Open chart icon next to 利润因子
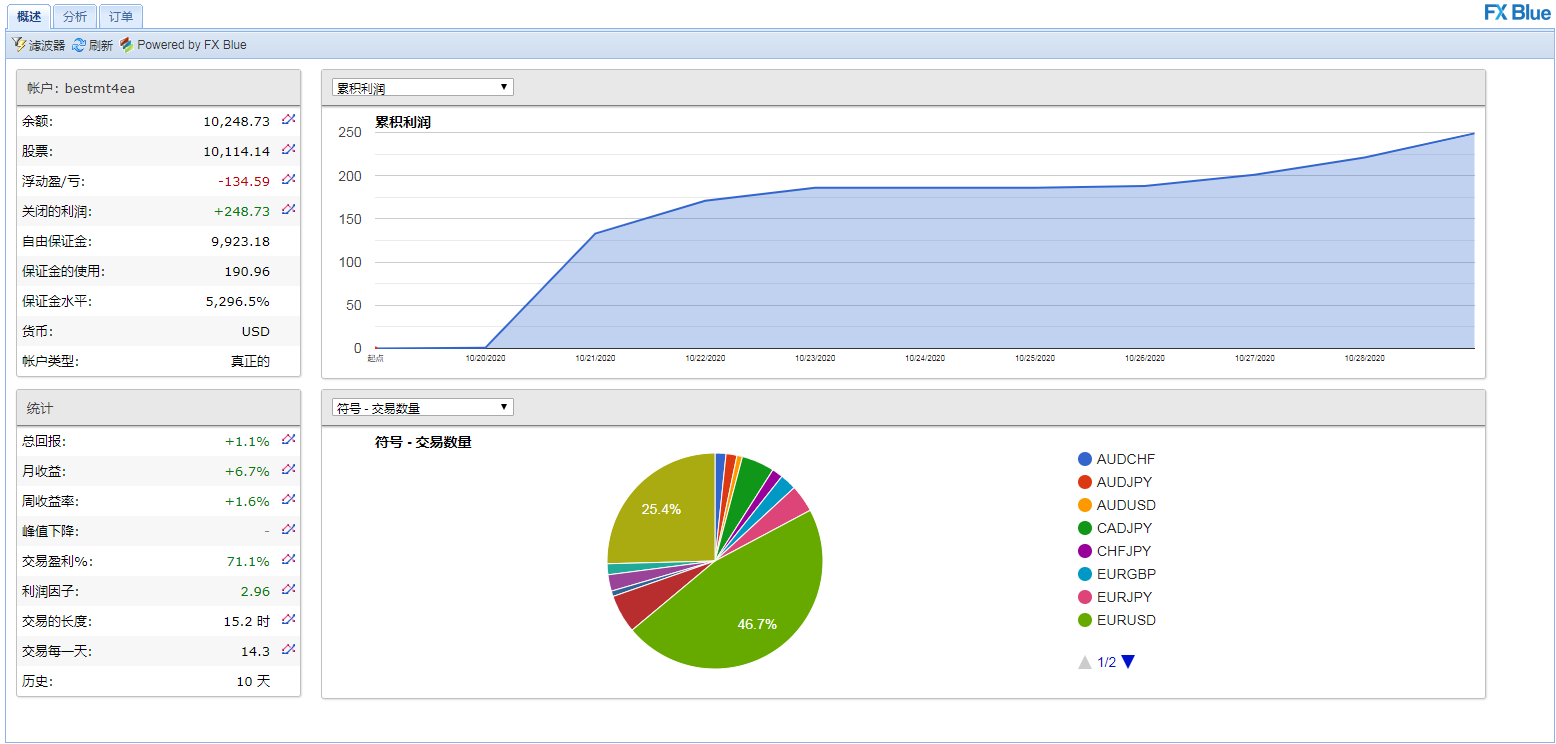This screenshot has height=744, width=1556. pyautogui.click(x=288, y=590)
